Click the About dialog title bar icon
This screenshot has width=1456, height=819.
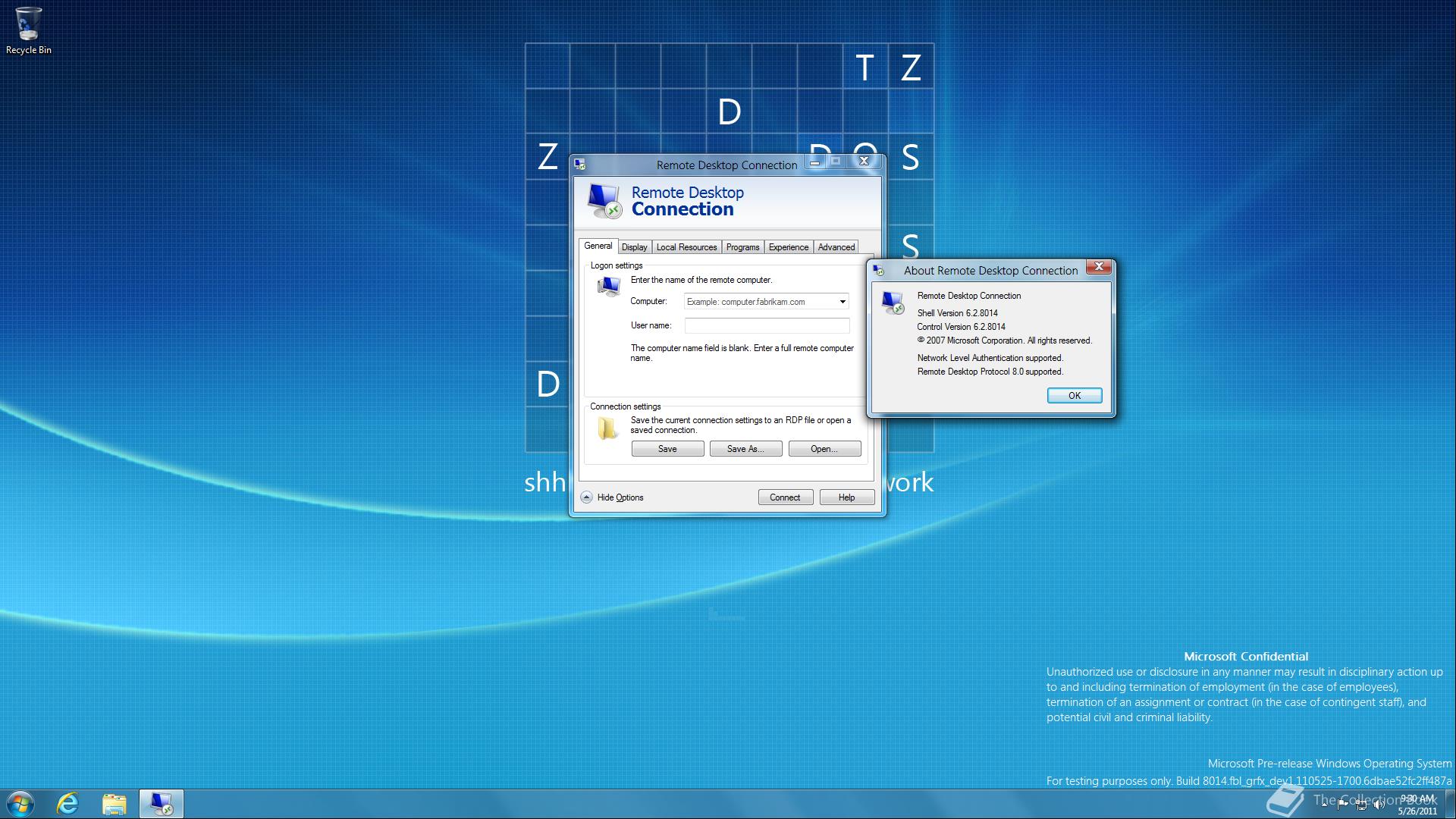[878, 271]
